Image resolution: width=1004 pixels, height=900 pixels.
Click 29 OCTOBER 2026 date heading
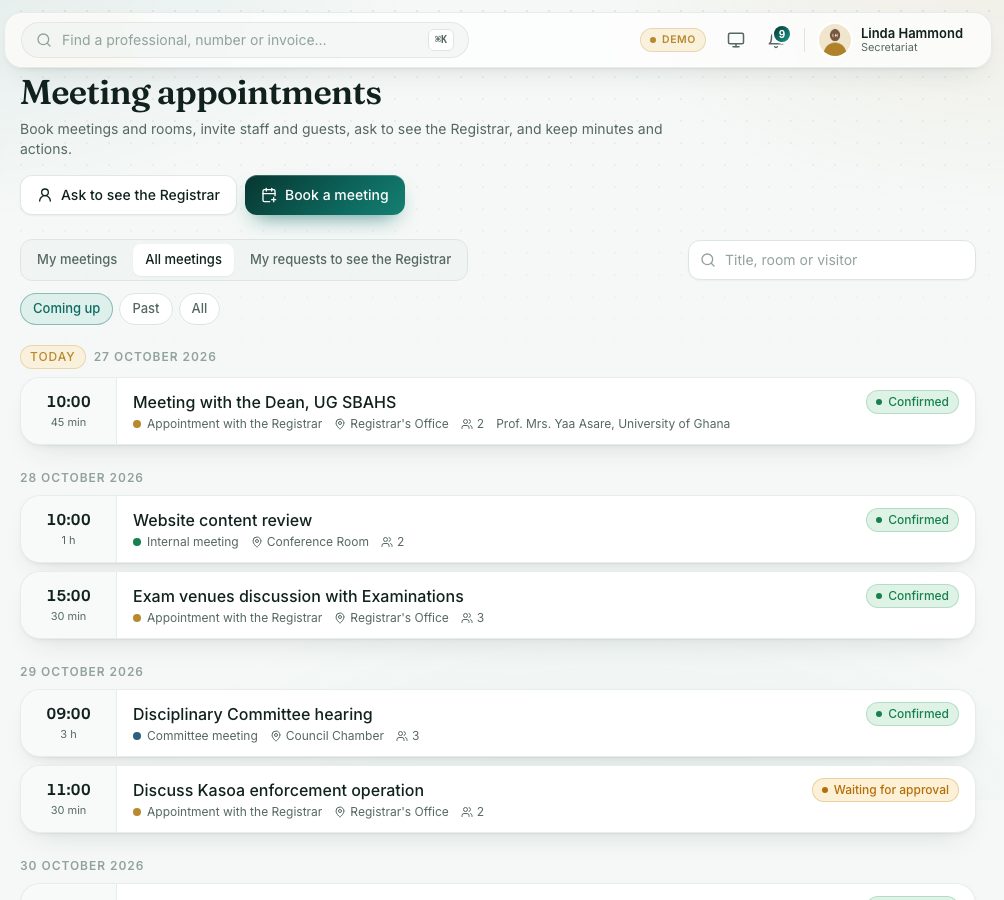[81, 671]
